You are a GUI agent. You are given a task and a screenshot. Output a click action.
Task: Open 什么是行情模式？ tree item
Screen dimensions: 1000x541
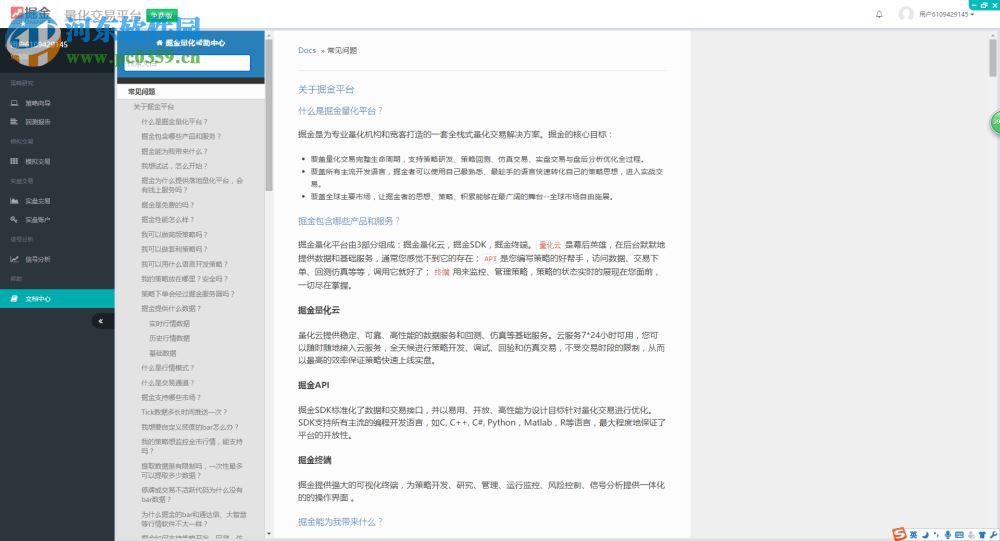(167, 367)
